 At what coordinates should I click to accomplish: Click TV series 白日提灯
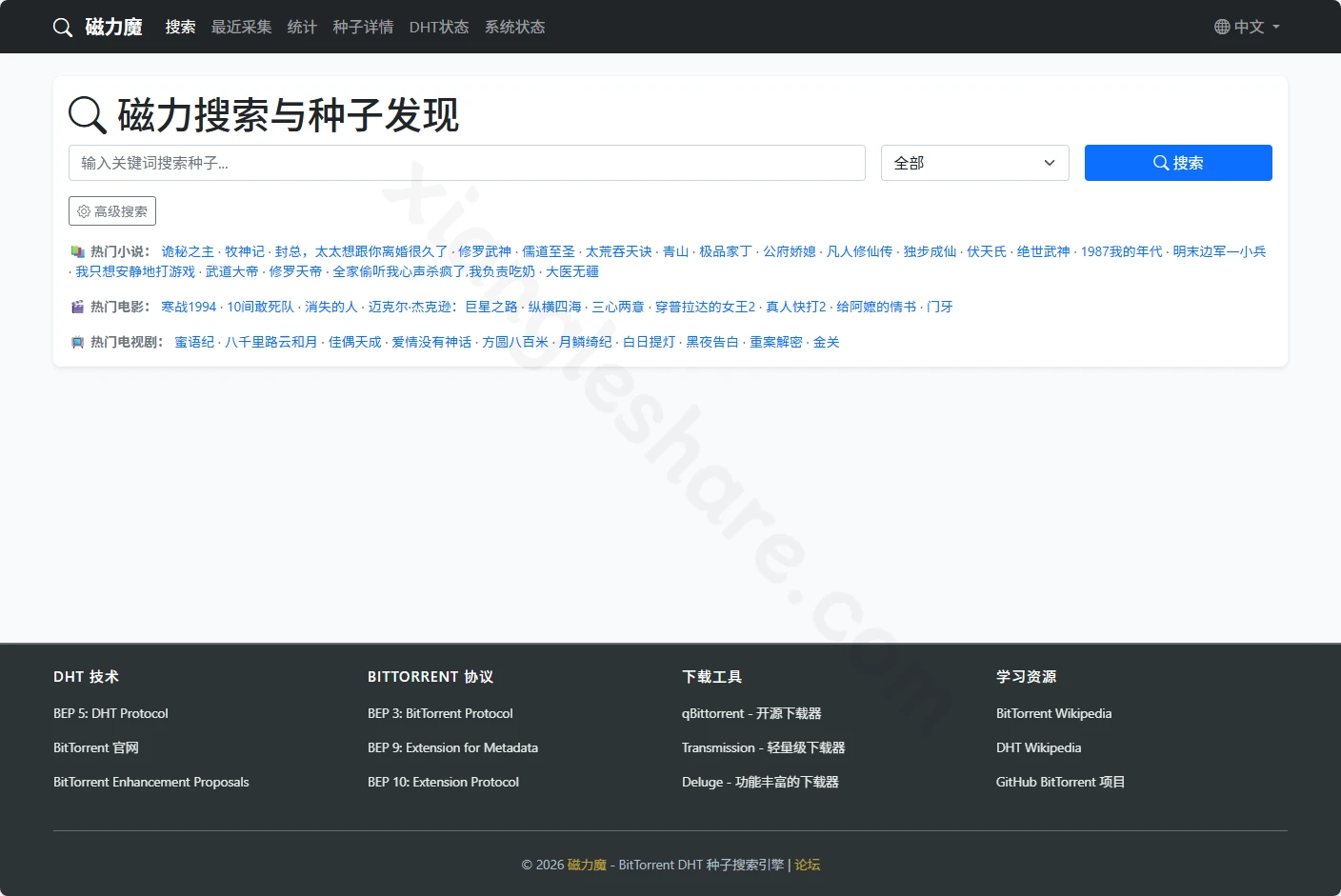[x=650, y=342]
